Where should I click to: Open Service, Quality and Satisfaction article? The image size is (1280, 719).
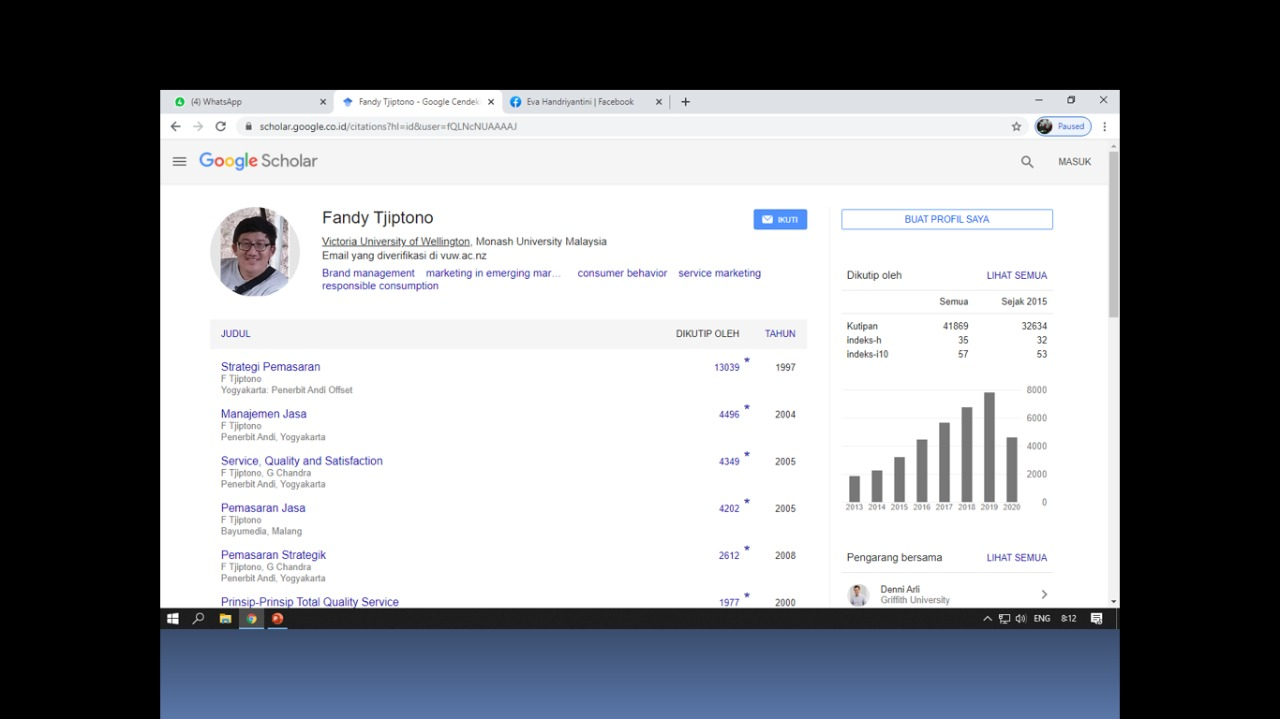point(302,461)
